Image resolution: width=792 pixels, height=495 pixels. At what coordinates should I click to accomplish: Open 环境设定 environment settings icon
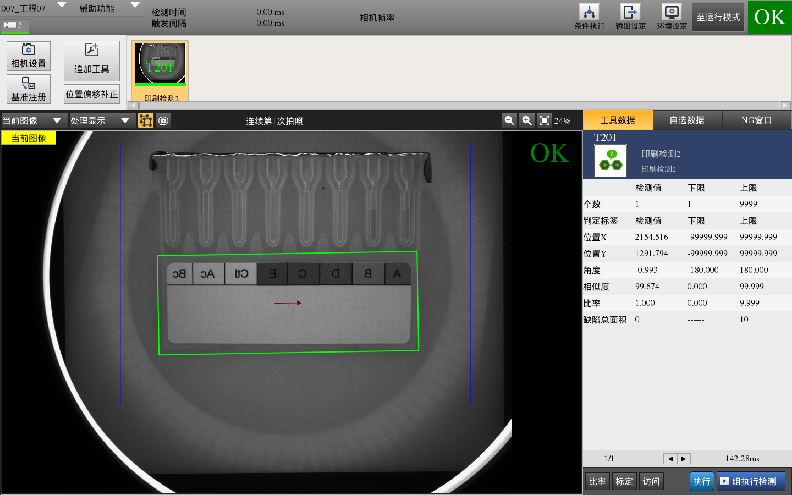tap(671, 17)
